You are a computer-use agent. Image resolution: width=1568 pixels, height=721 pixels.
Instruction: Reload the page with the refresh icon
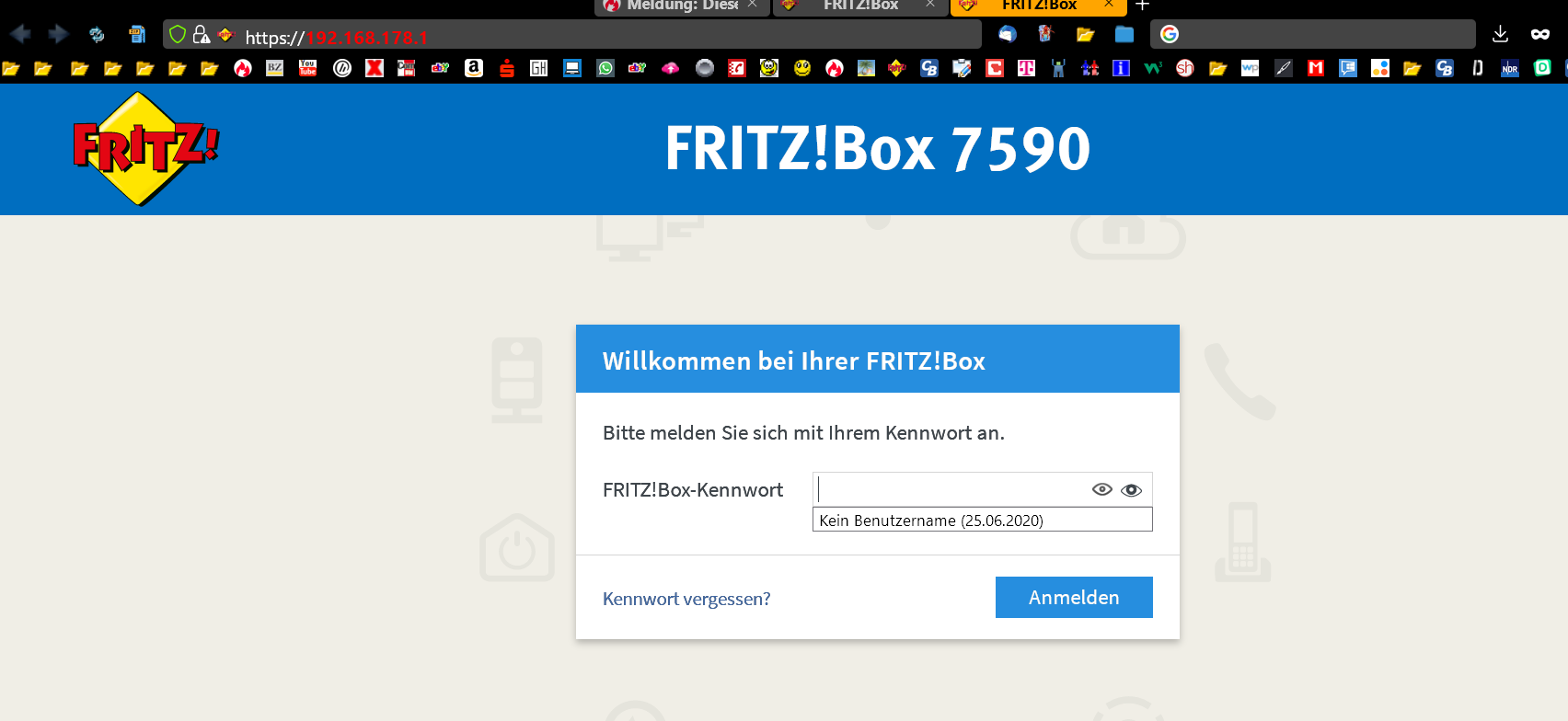point(97,35)
